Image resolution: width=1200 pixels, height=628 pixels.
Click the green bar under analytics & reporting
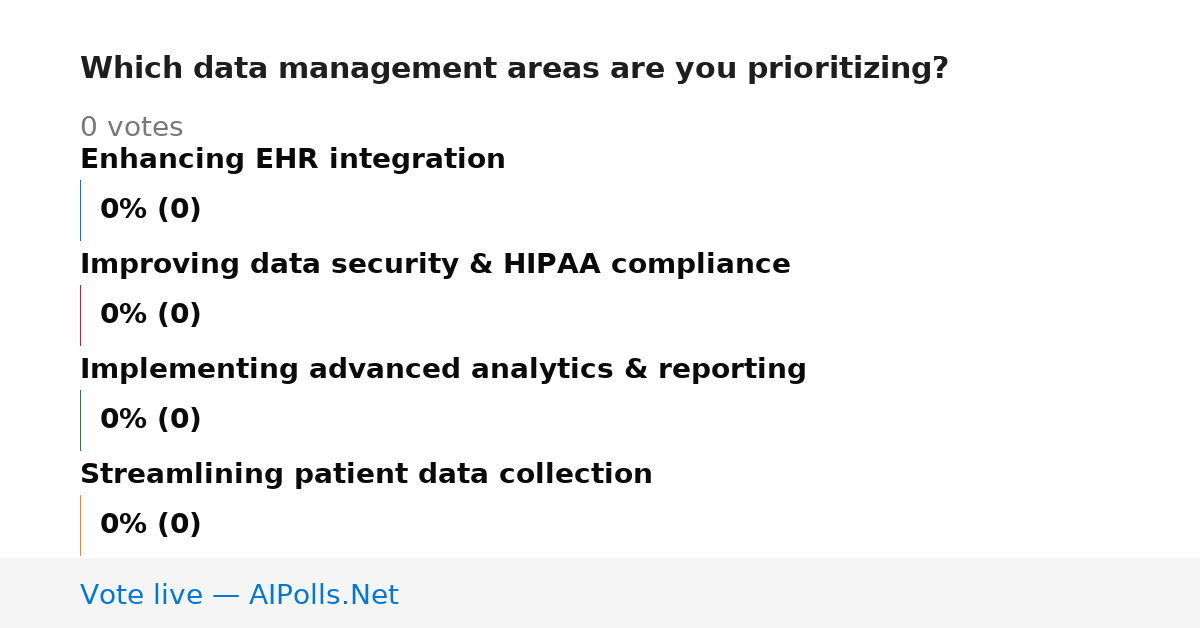pos(80,420)
